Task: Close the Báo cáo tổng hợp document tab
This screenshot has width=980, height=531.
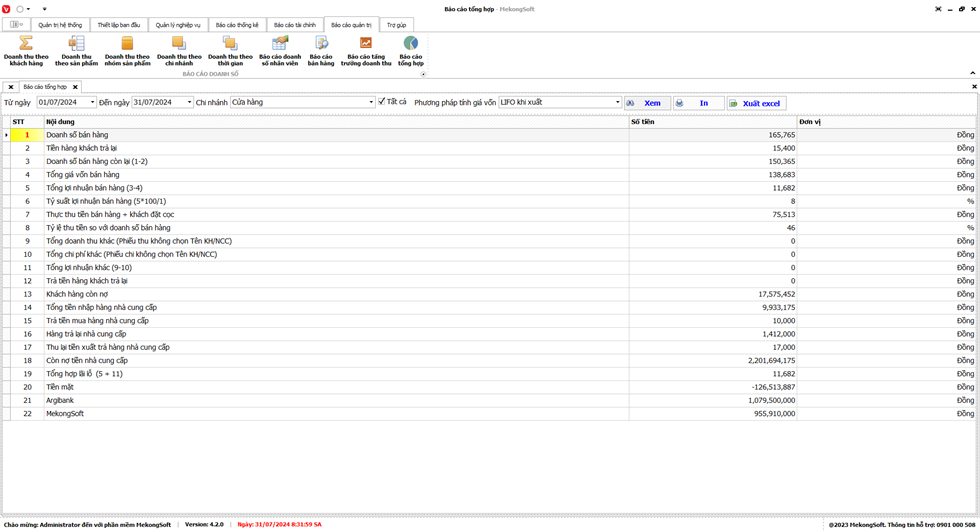Action: pyautogui.click(x=75, y=87)
